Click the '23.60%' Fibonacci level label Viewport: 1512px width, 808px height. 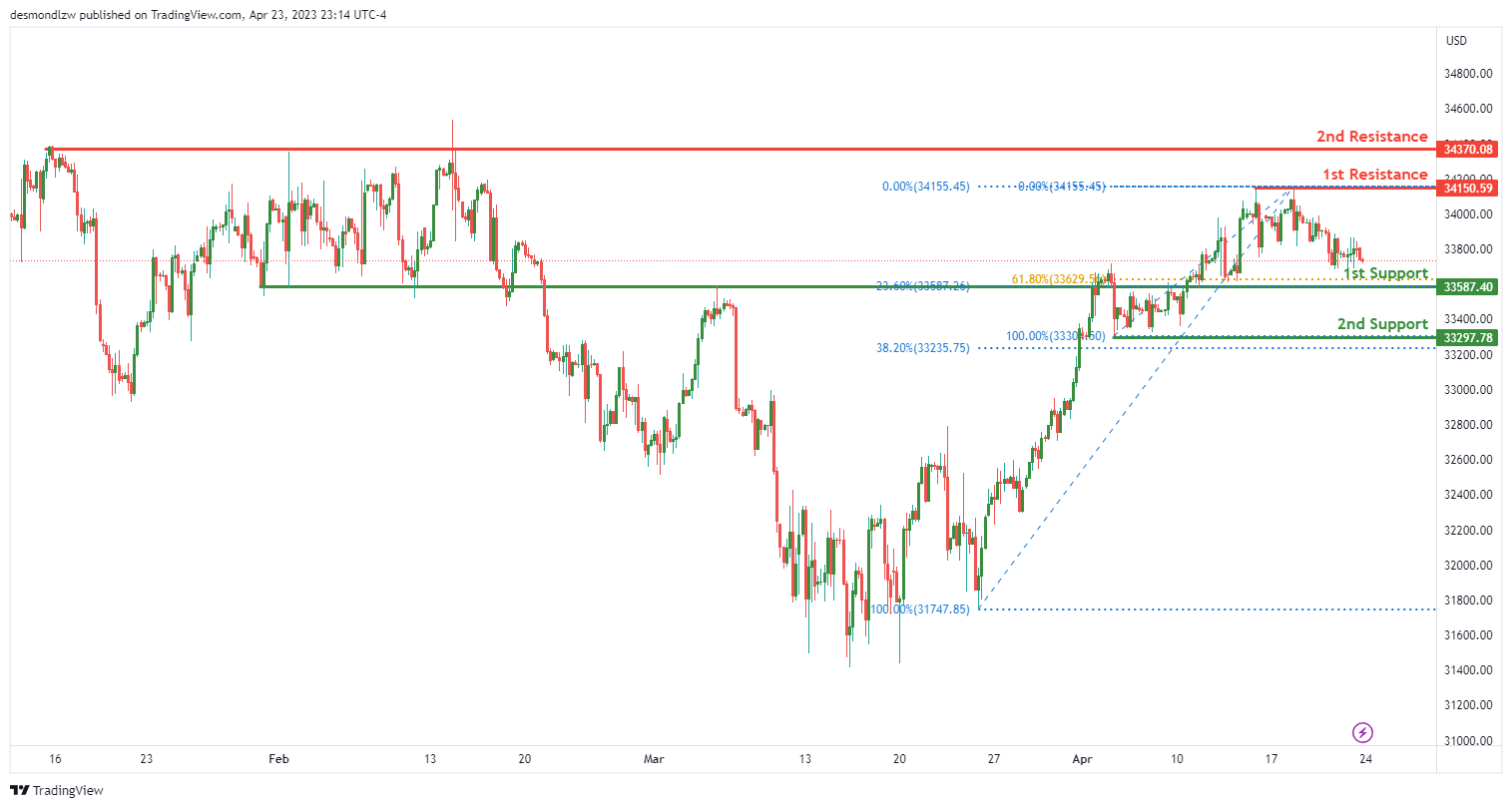(923, 286)
